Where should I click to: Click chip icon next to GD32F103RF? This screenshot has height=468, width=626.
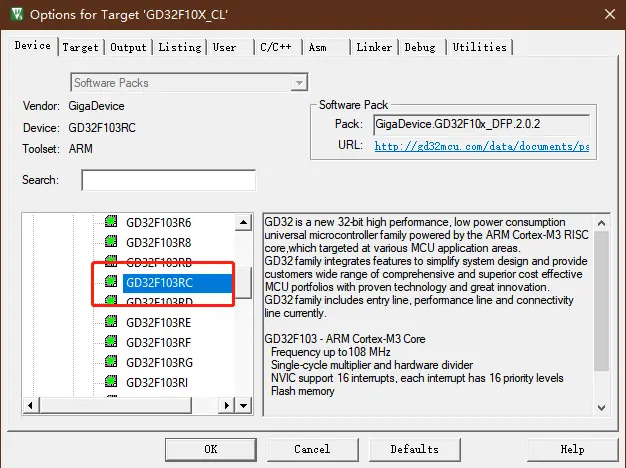[111, 341]
